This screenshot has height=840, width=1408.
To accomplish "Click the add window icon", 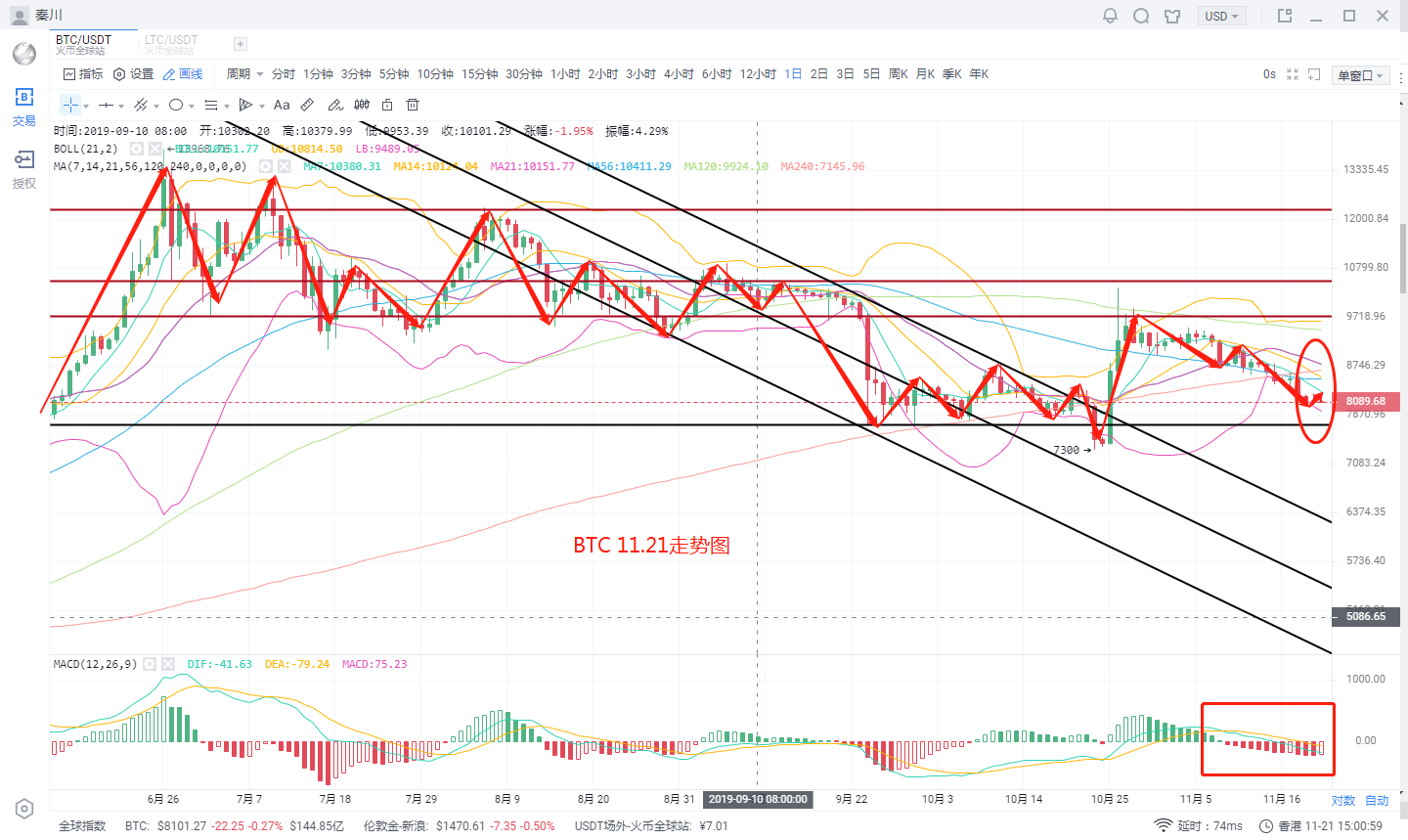I will click(x=1314, y=74).
